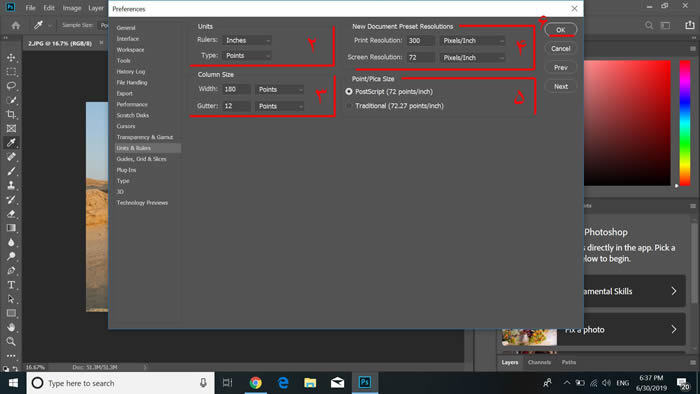Image resolution: width=700 pixels, height=394 pixels.
Task: Select the Clone Stamp tool
Action: click(11, 185)
